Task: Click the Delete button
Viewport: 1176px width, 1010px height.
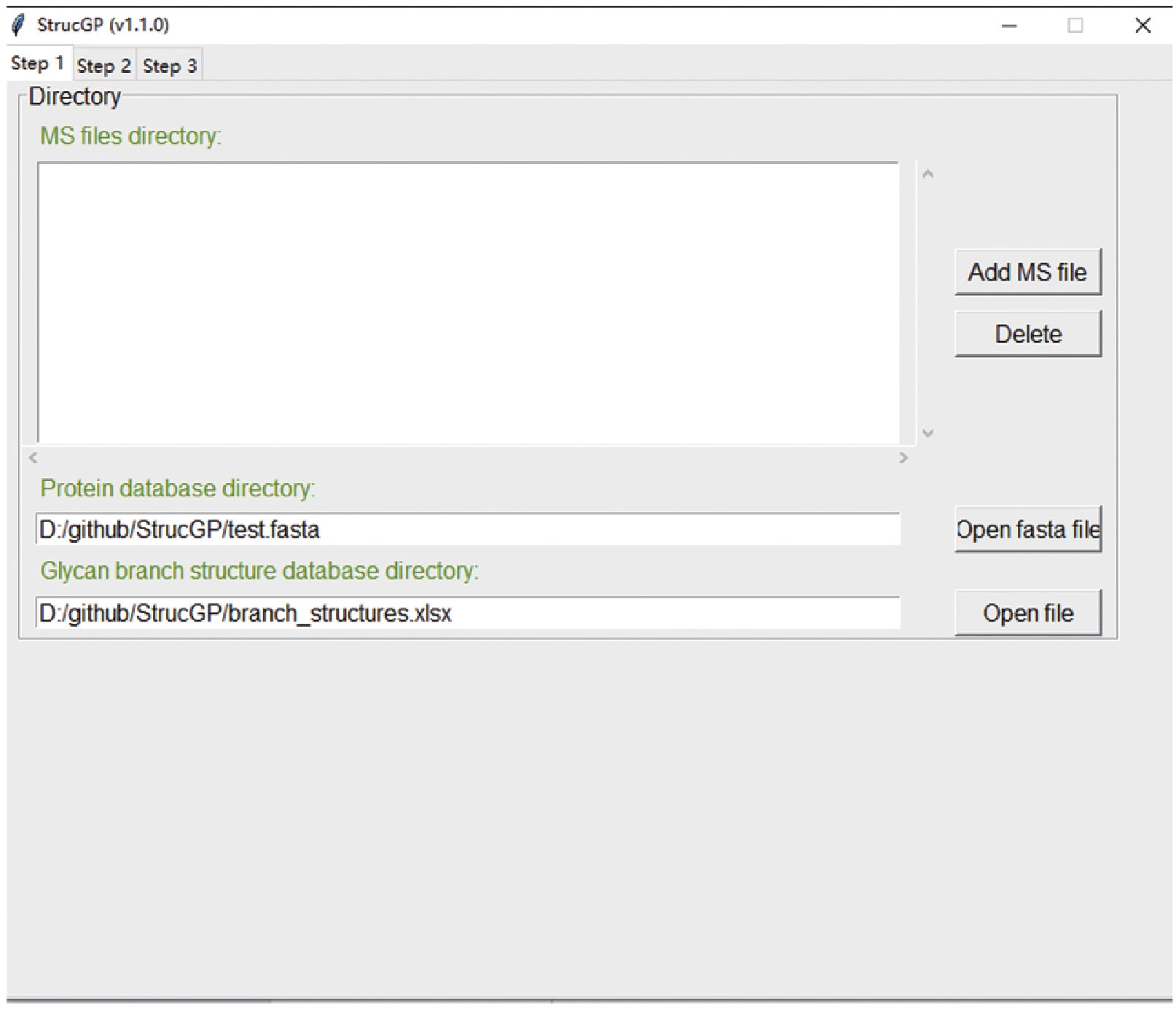Action: coord(1027,334)
